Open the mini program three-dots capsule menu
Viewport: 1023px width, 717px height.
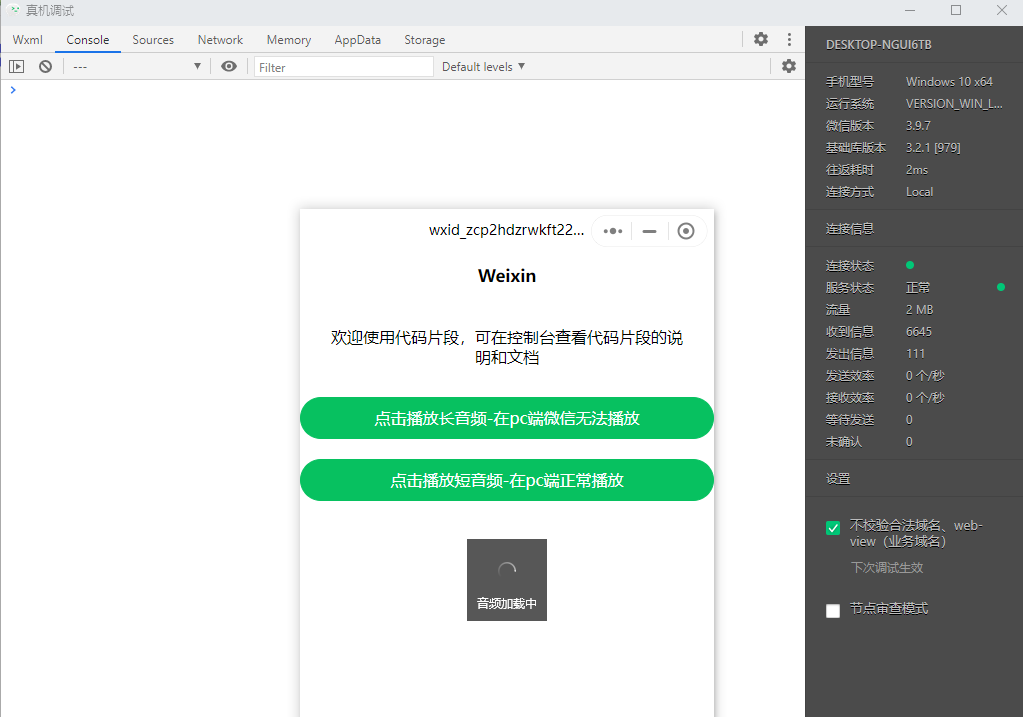pos(613,231)
